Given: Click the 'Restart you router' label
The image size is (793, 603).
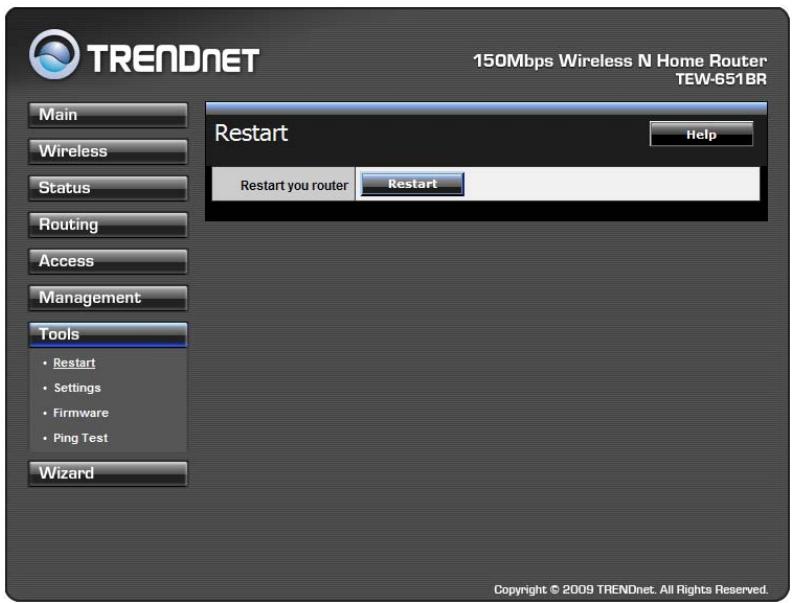Looking at the screenshot, I should point(294,186).
